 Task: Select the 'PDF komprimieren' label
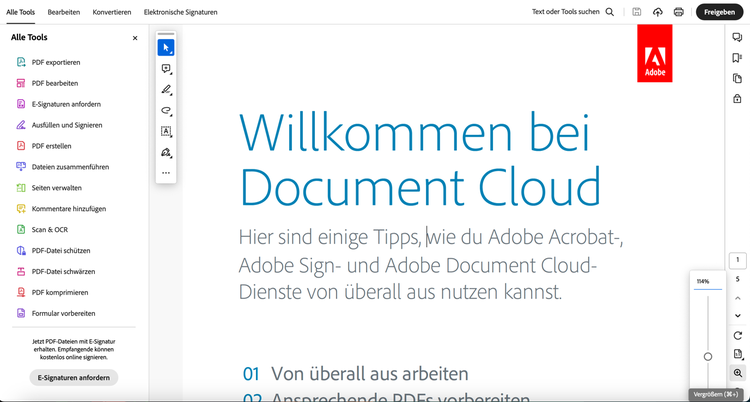pos(60,292)
